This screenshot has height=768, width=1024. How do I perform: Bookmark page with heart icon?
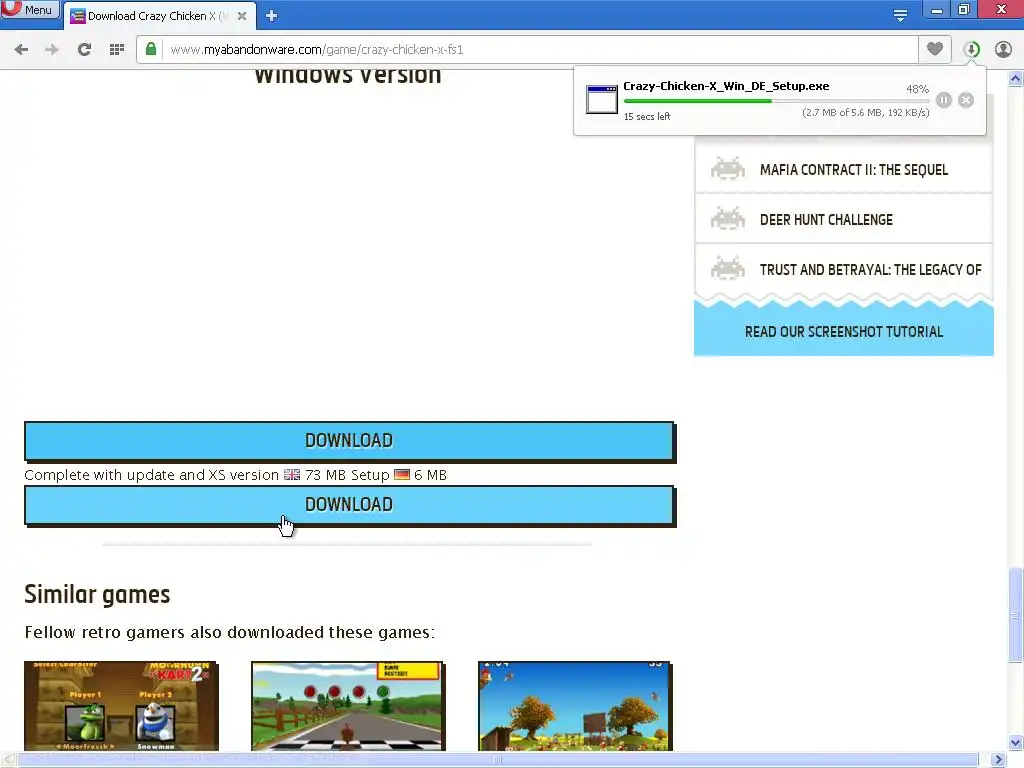point(935,49)
